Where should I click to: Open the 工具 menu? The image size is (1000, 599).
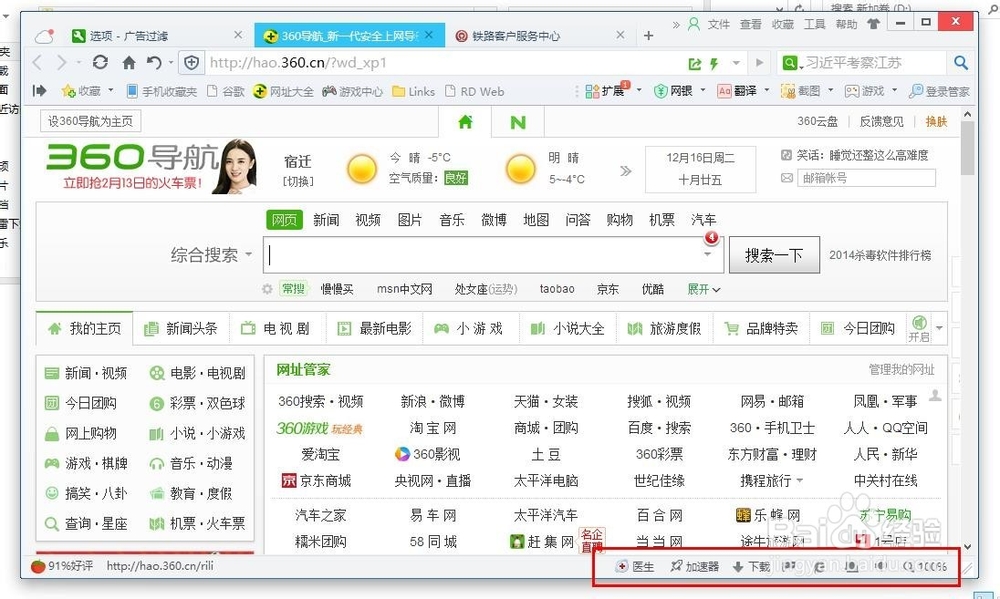(x=814, y=24)
